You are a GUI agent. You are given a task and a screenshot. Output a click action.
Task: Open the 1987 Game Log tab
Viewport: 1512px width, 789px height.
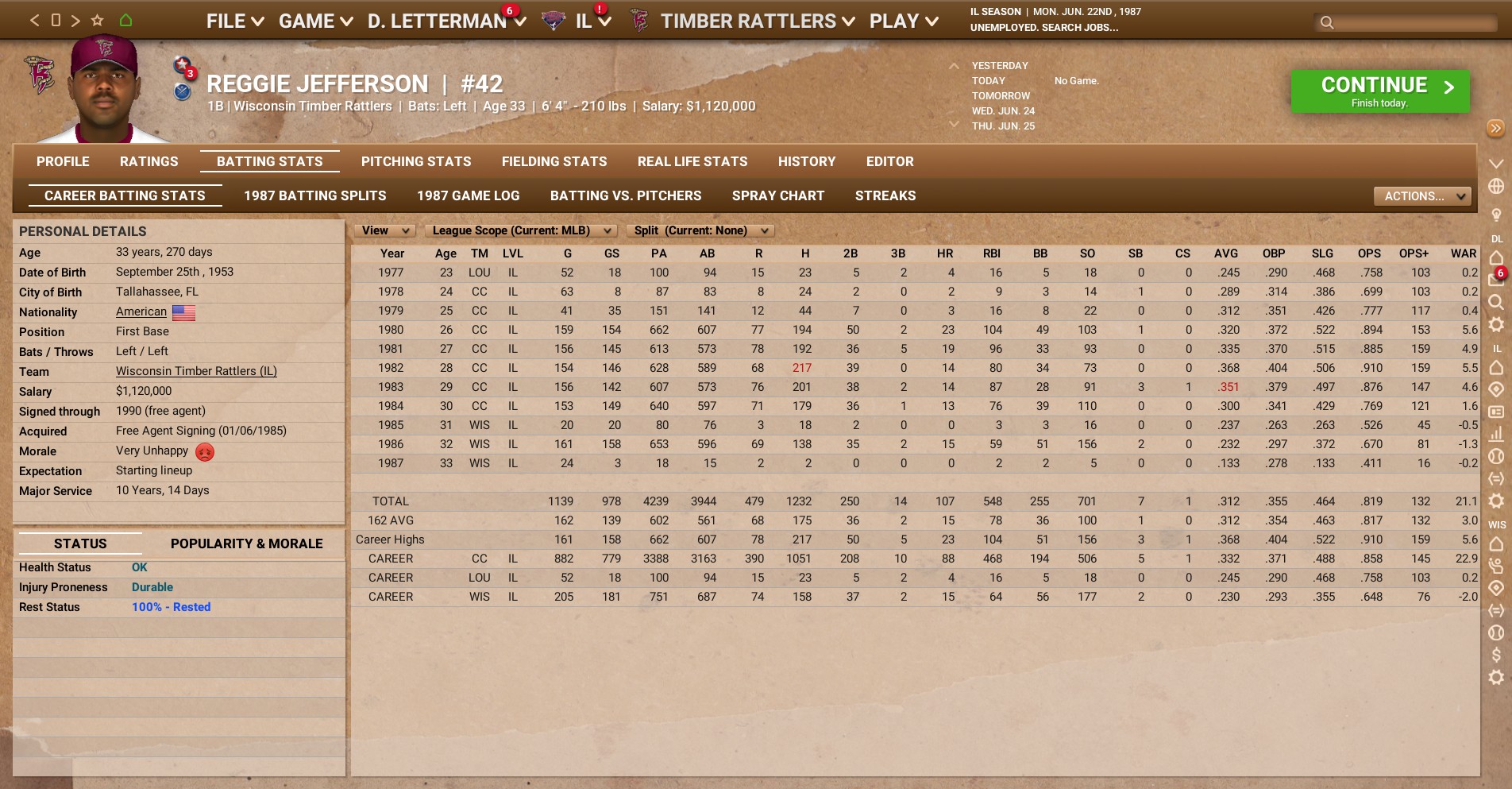469,195
